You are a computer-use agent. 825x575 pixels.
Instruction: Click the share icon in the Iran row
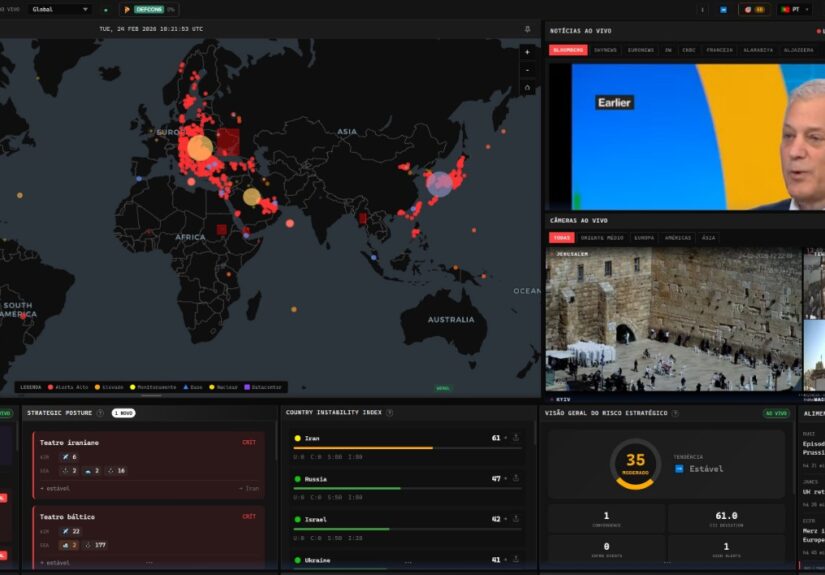(x=516, y=438)
